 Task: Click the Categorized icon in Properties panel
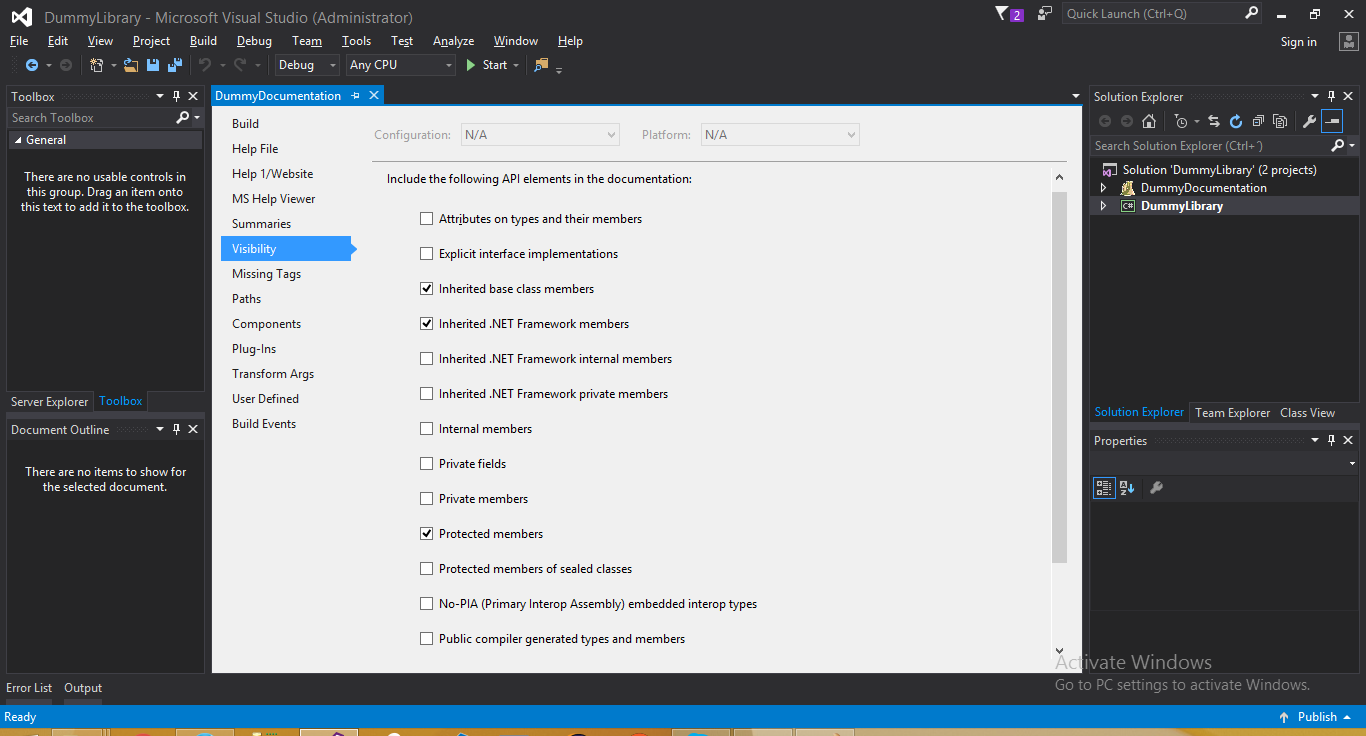[1104, 488]
